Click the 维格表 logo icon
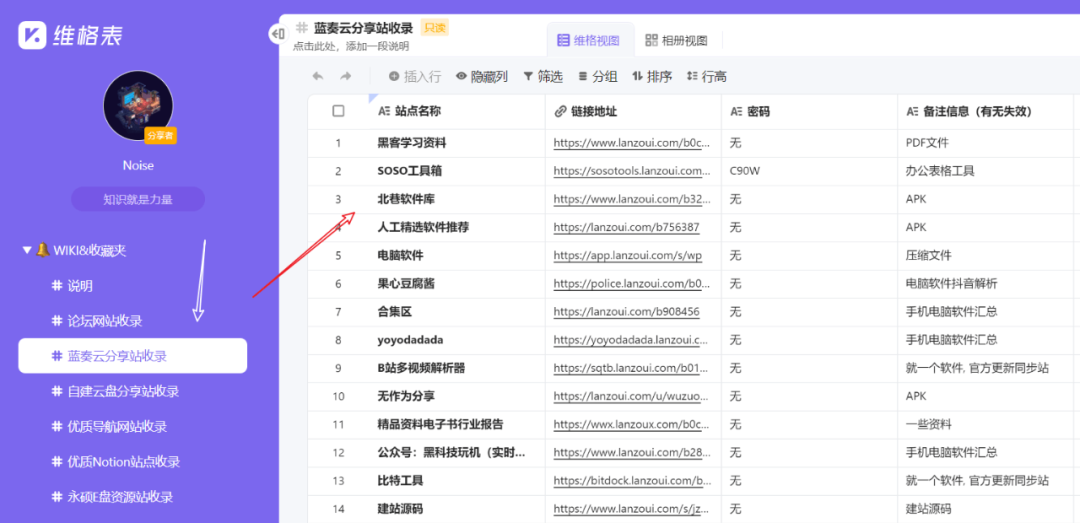This screenshot has width=1080, height=523. point(32,34)
